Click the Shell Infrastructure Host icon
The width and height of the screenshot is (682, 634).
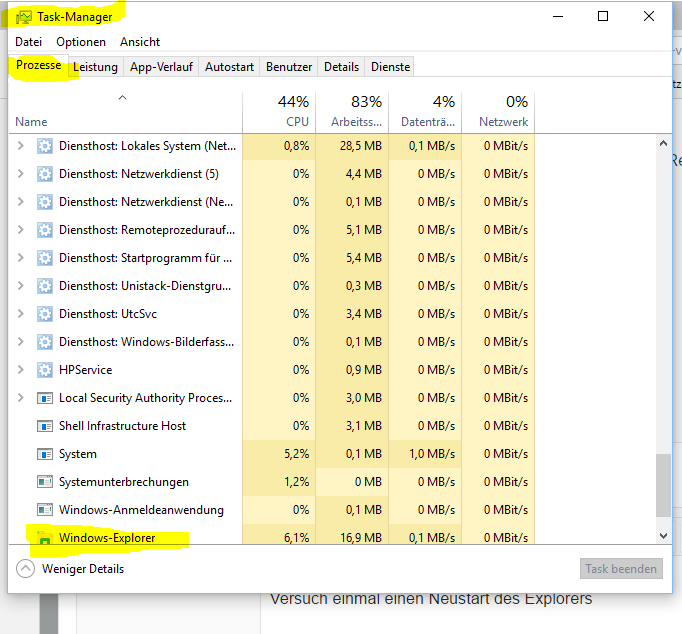(45, 426)
